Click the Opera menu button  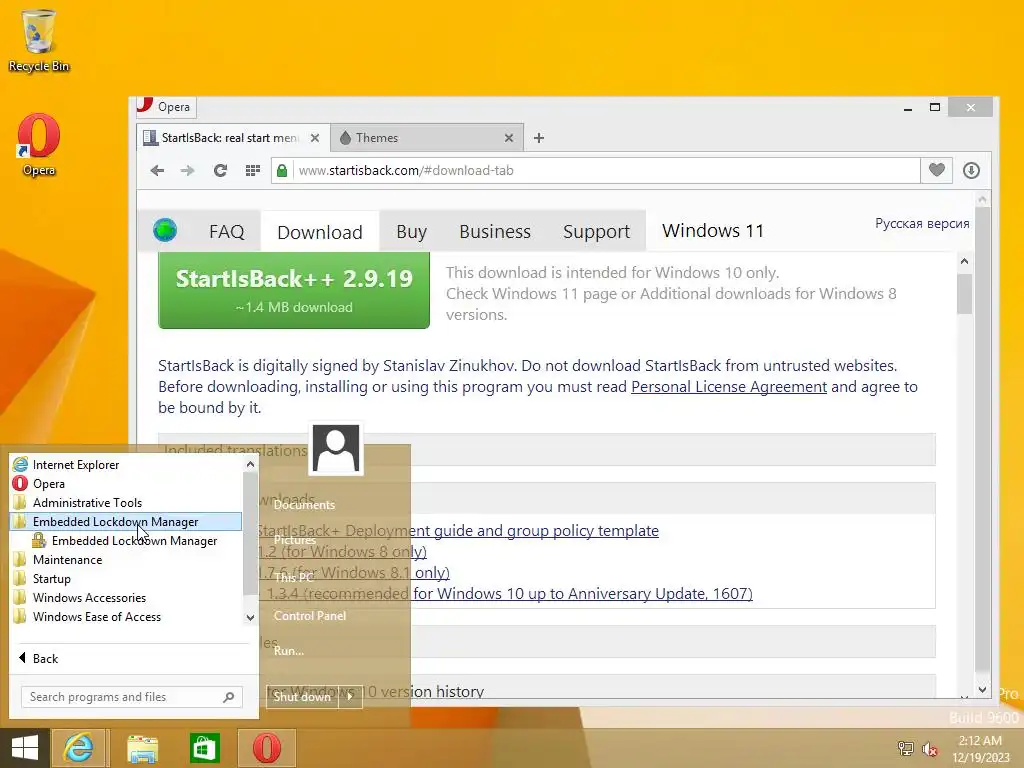pyautogui.click(x=166, y=106)
